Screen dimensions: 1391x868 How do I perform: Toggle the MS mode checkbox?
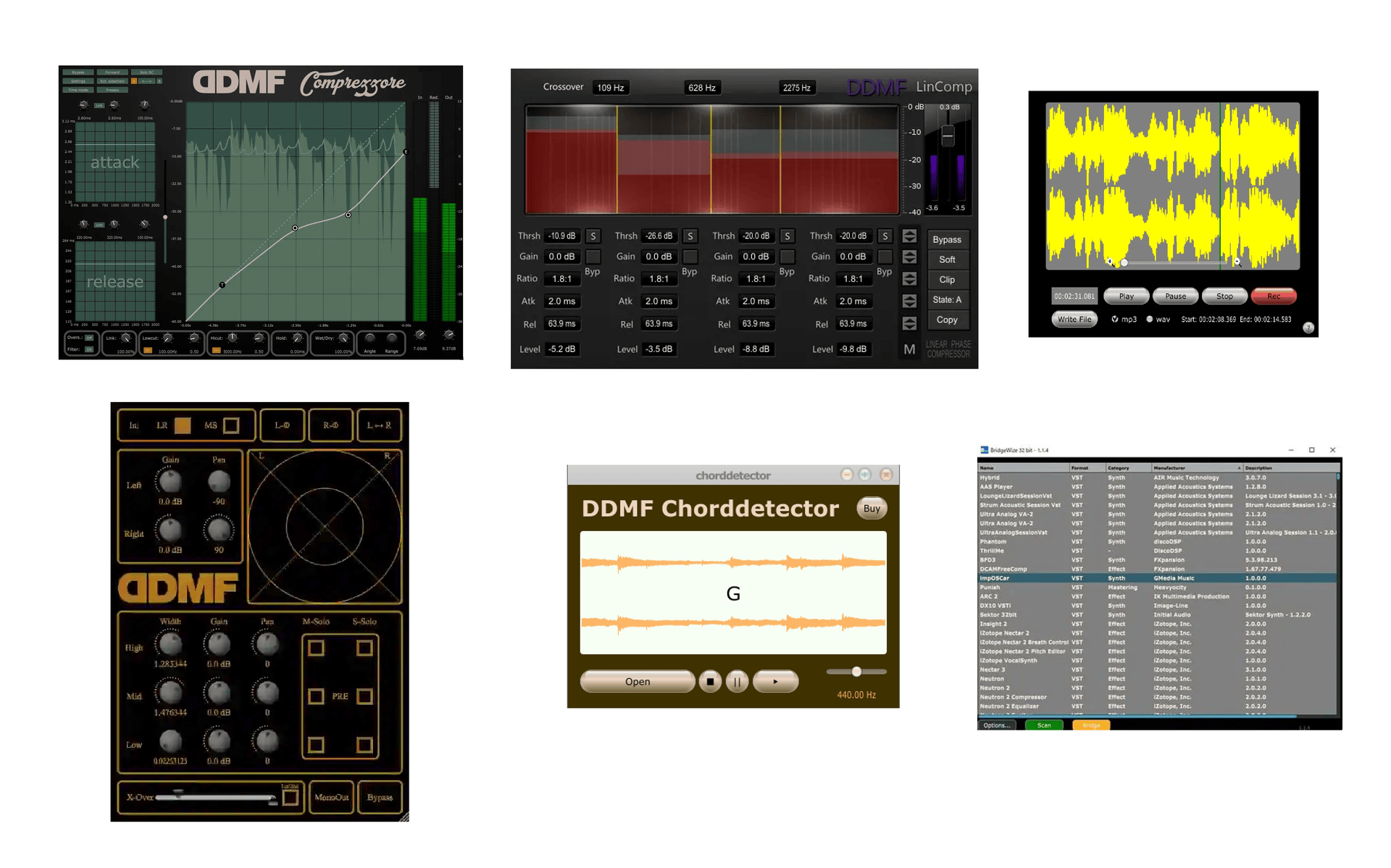pos(230,425)
